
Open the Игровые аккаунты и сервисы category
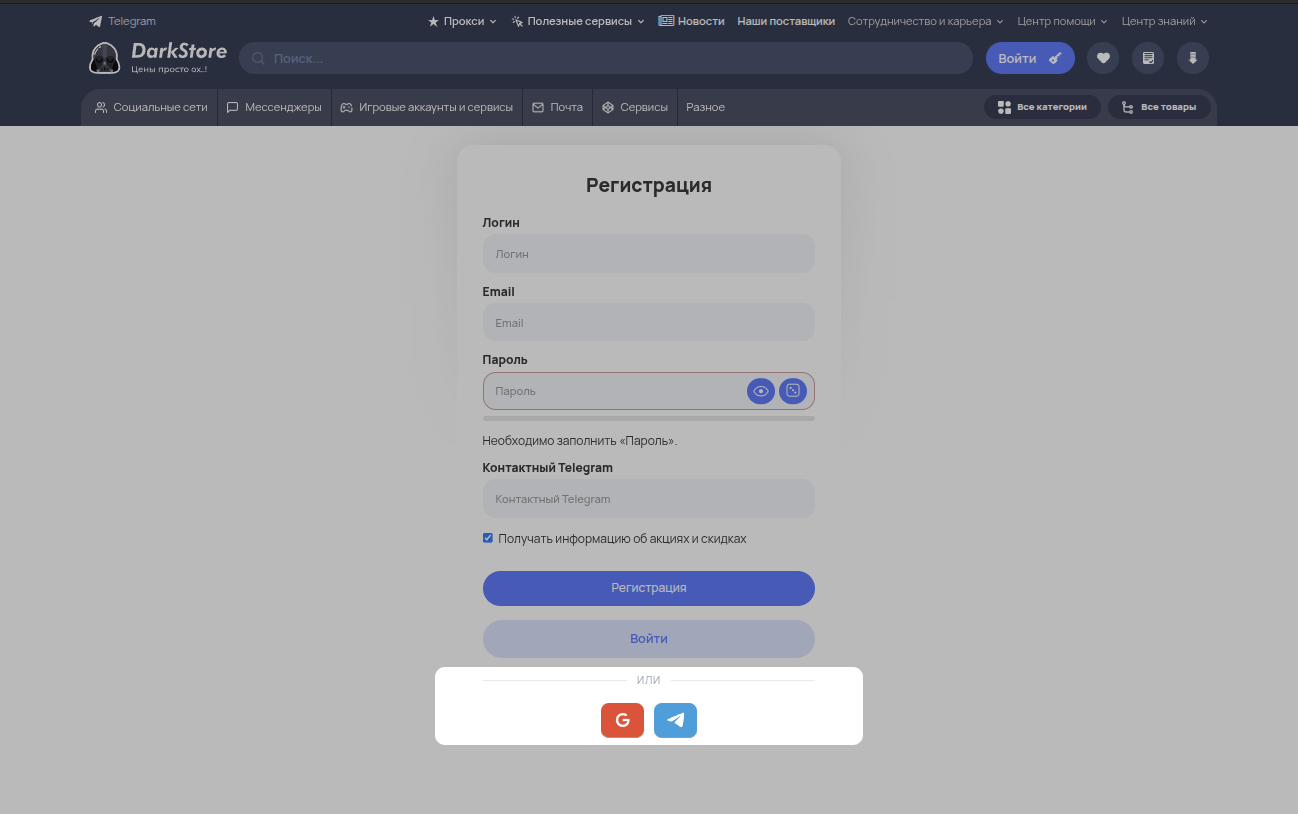[x=426, y=107]
